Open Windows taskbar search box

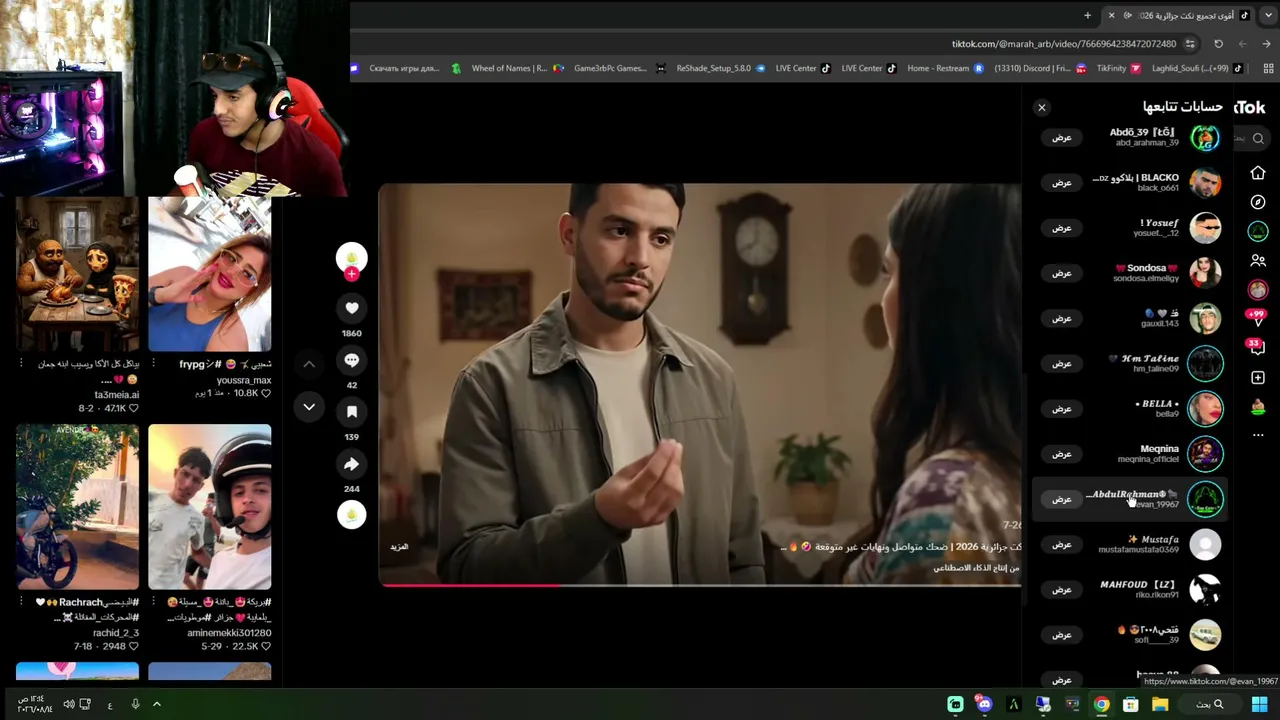pos(1210,704)
